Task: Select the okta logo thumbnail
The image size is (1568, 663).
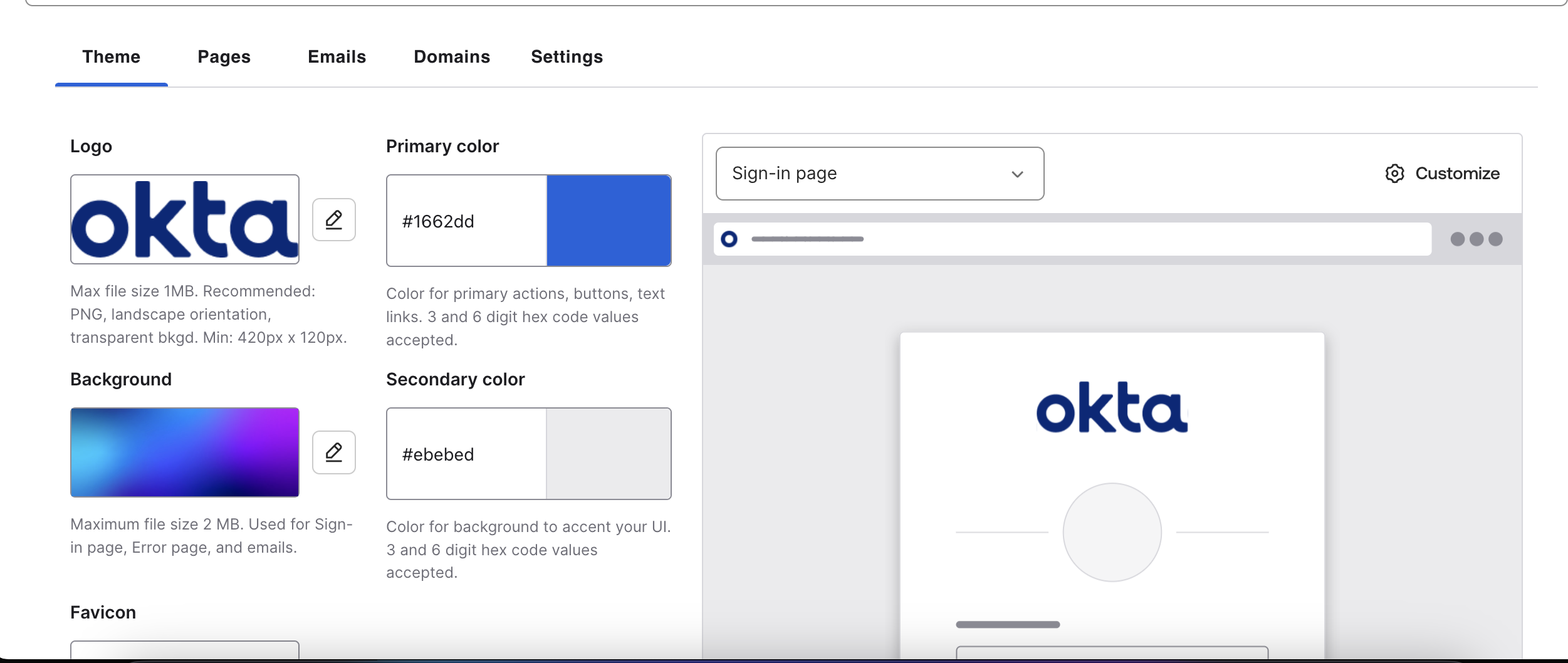Action: click(185, 219)
